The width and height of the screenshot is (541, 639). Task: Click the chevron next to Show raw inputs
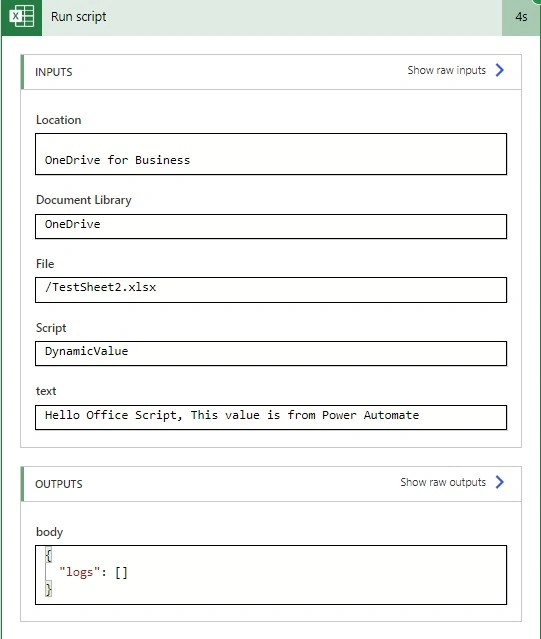[499, 70]
